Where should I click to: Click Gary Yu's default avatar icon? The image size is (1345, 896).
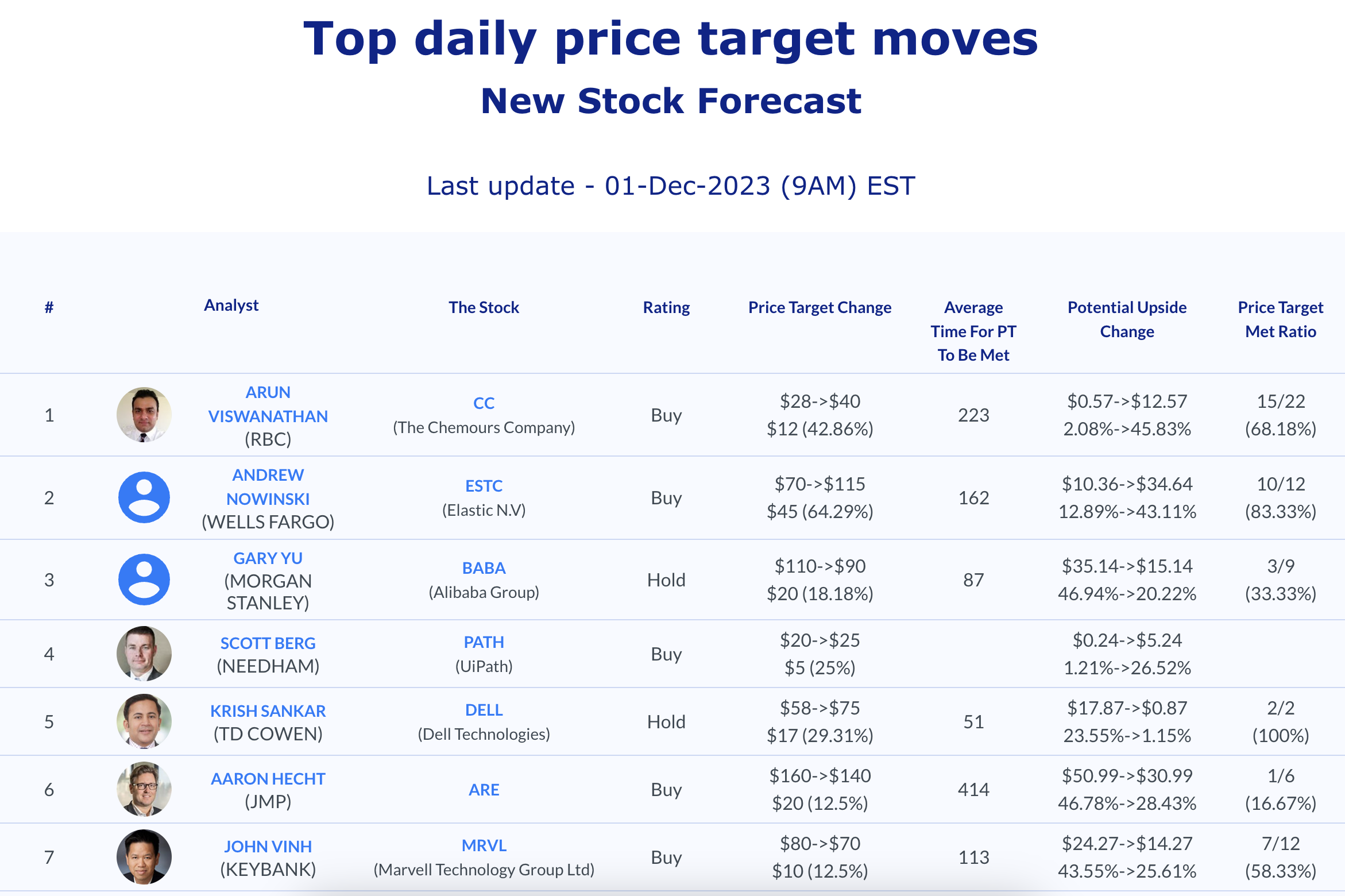click(x=144, y=580)
